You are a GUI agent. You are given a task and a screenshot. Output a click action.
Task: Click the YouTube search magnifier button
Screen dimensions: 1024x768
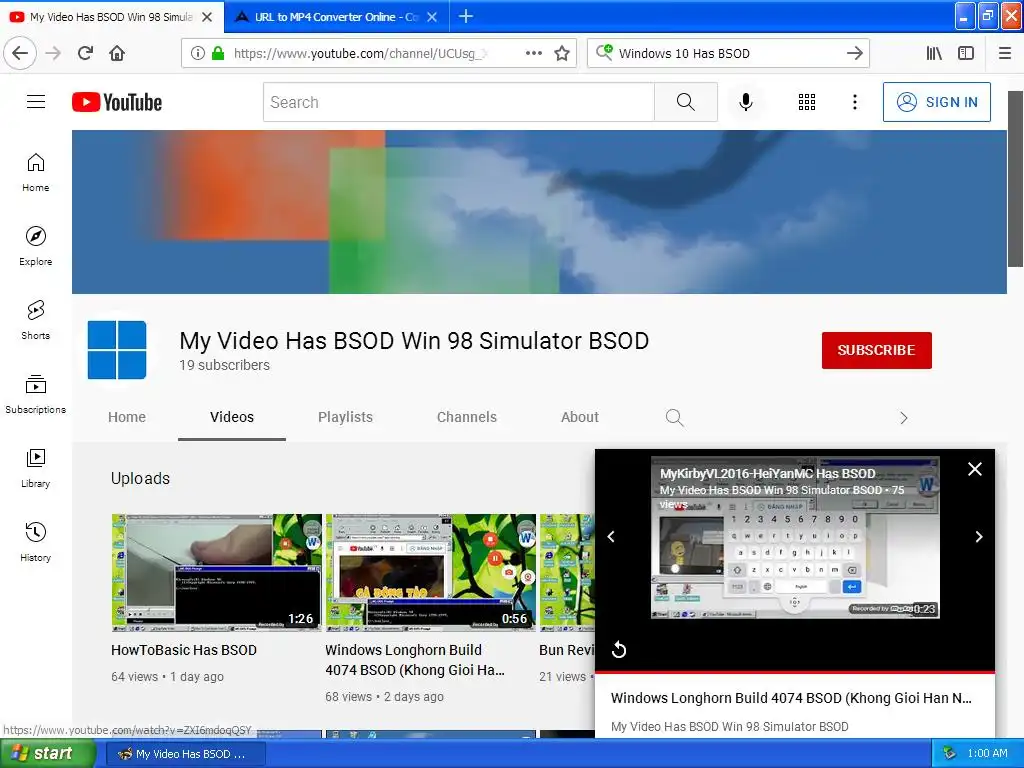click(686, 102)
